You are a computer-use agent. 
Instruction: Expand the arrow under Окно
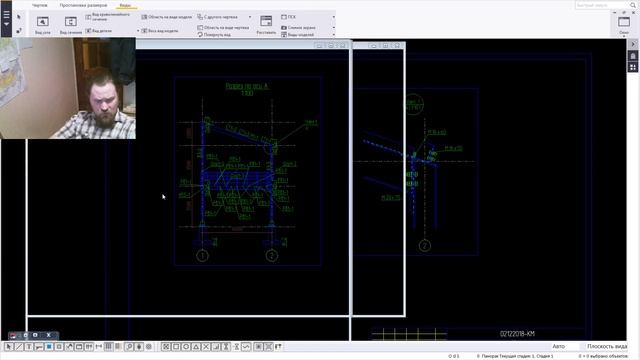[x=624, y=36]
